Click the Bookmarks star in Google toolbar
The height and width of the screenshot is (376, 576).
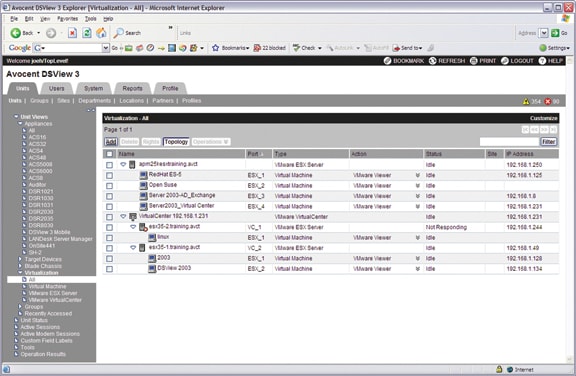click(216, 48)
